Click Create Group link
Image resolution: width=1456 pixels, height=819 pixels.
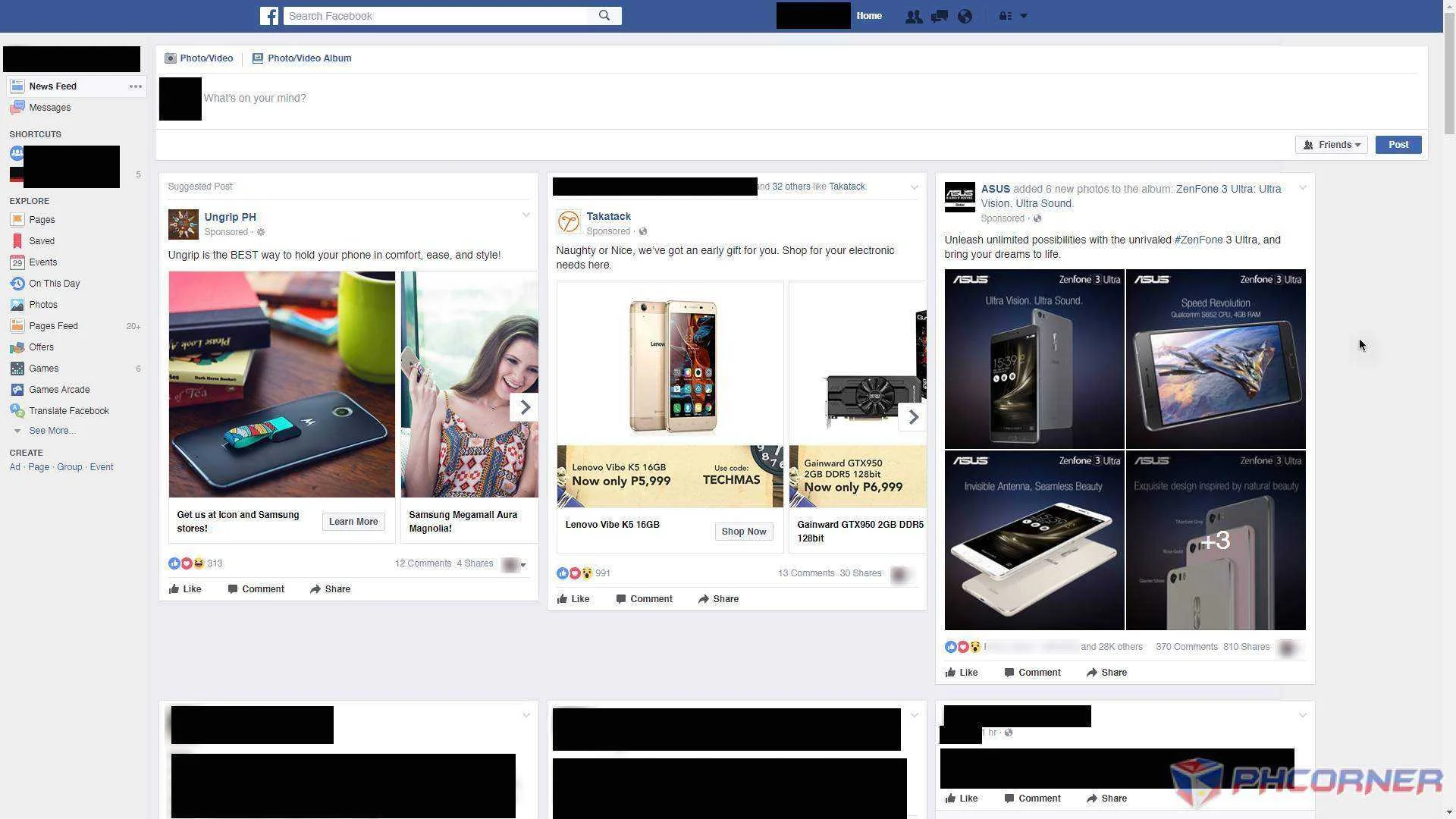click(x=70, y=467)
